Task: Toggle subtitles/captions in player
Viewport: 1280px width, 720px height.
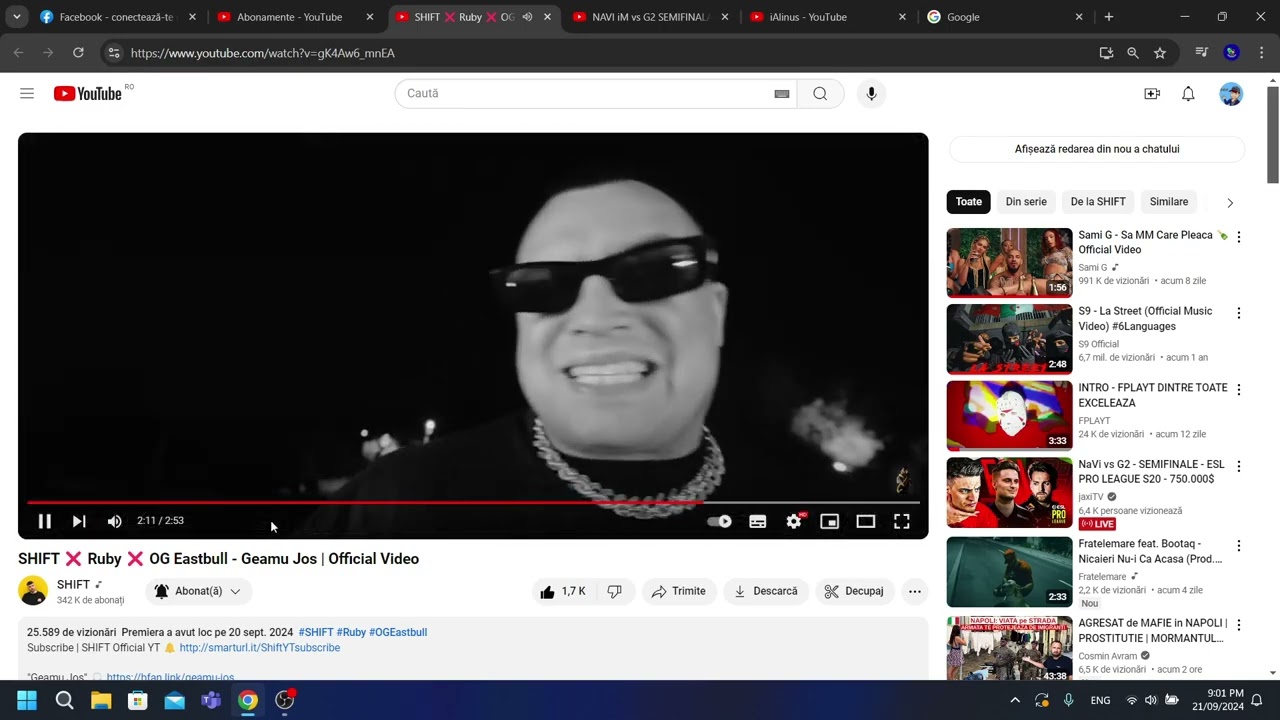Action: click(758, 521)
